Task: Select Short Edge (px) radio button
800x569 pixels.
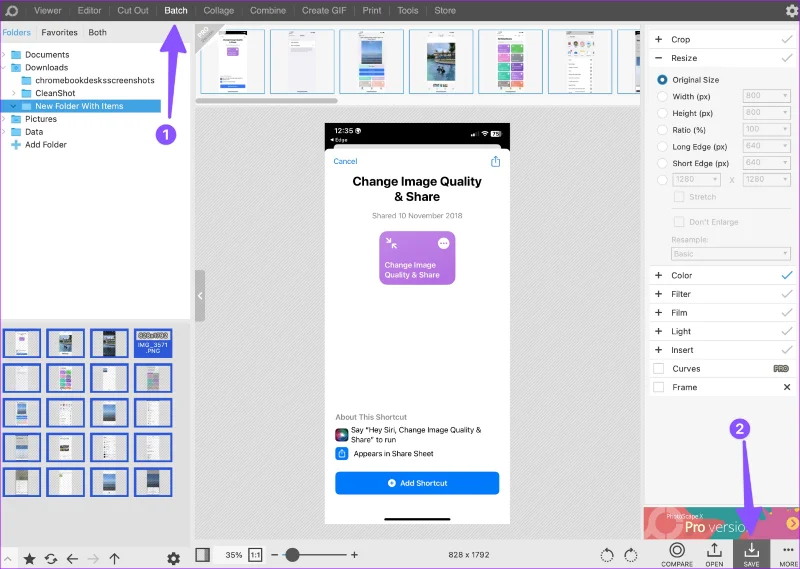Action: click(662, 163)
